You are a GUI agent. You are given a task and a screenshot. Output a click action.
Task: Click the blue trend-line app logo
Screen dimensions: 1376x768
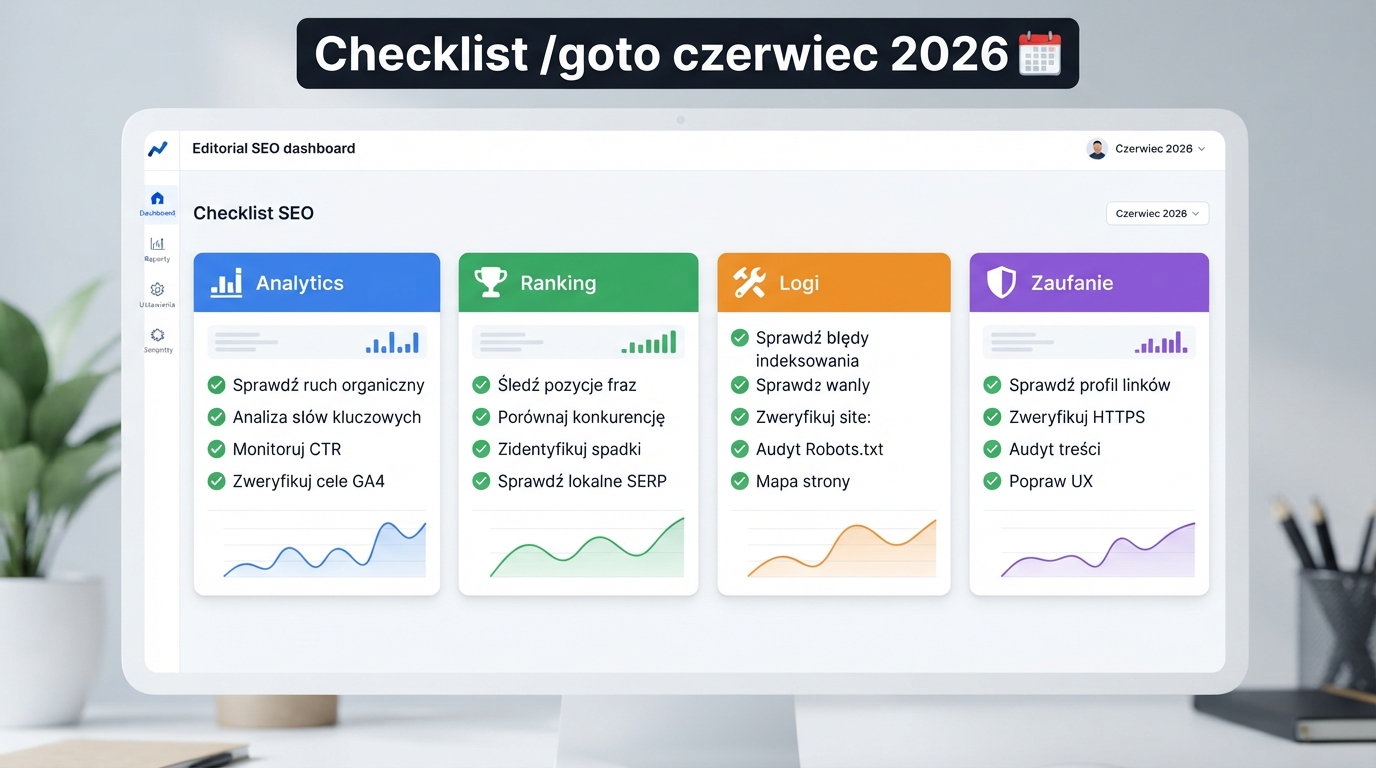point(158,149)
